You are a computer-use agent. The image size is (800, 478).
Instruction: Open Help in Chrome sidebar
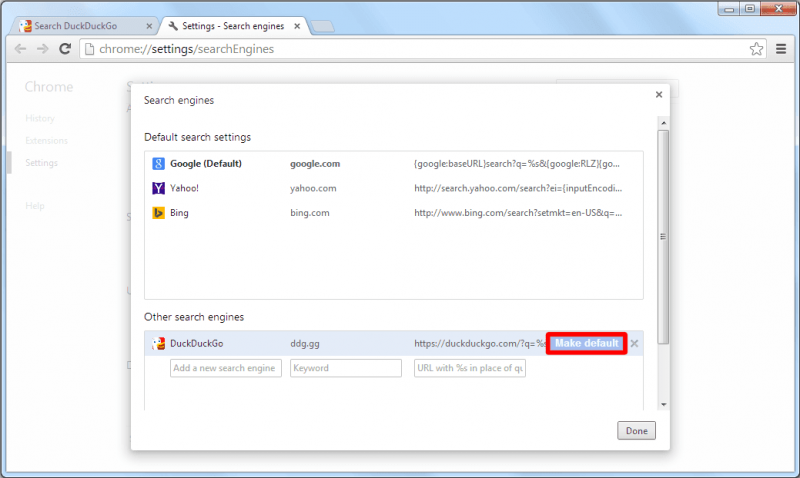coord(35,206)
